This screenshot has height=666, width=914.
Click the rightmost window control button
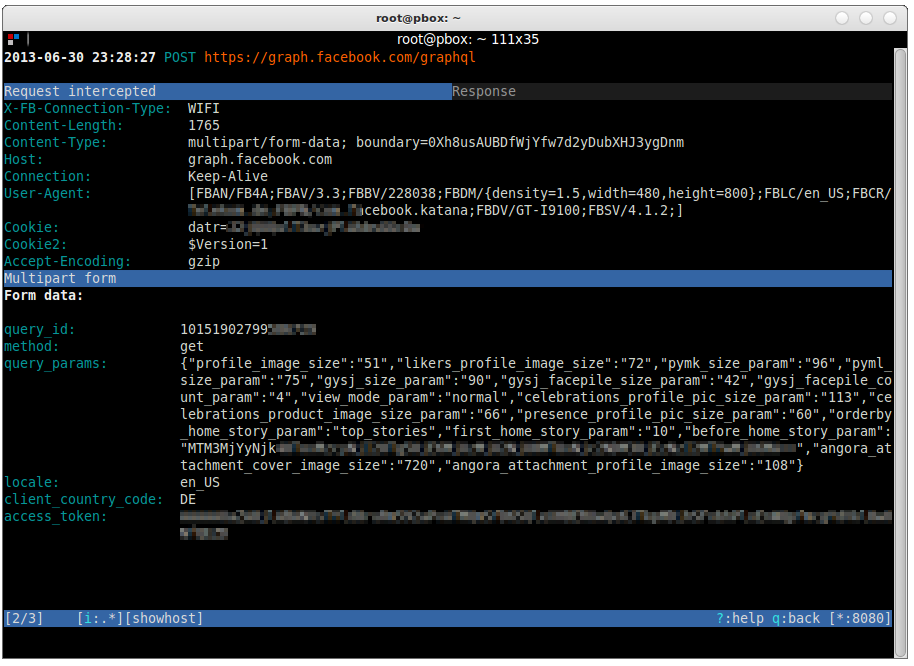(x=890, y=18)
